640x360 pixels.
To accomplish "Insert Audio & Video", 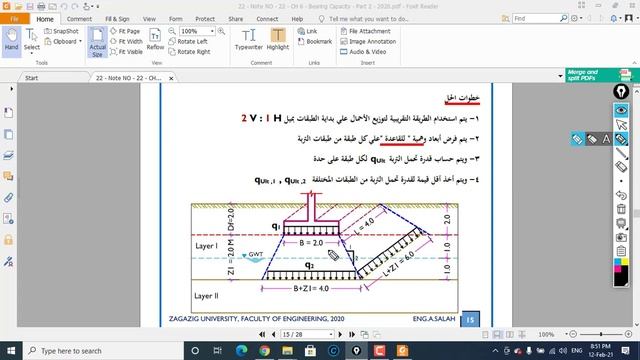I will point(363,52).
